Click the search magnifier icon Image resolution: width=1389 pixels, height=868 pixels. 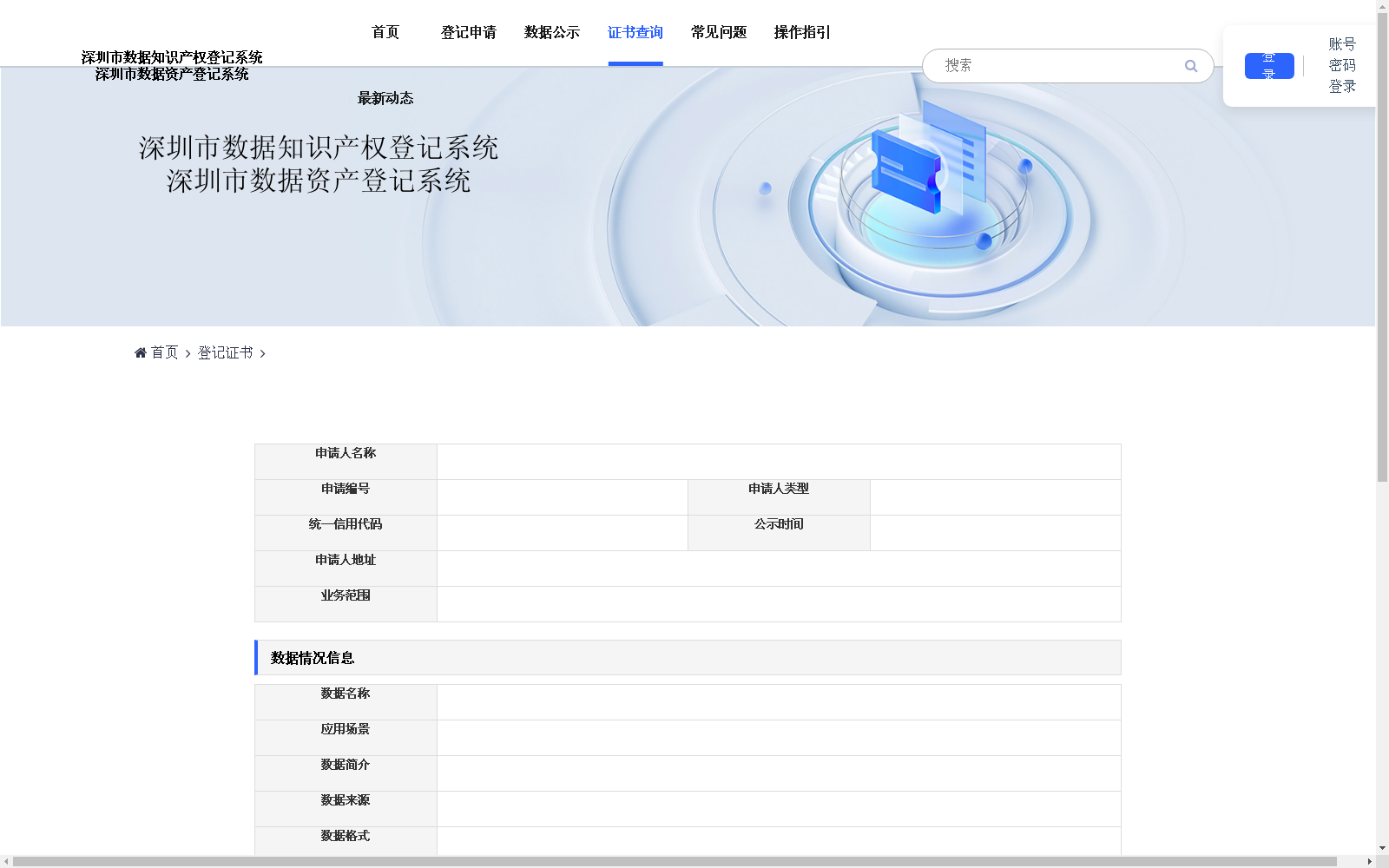click(x=1191, y=66)
